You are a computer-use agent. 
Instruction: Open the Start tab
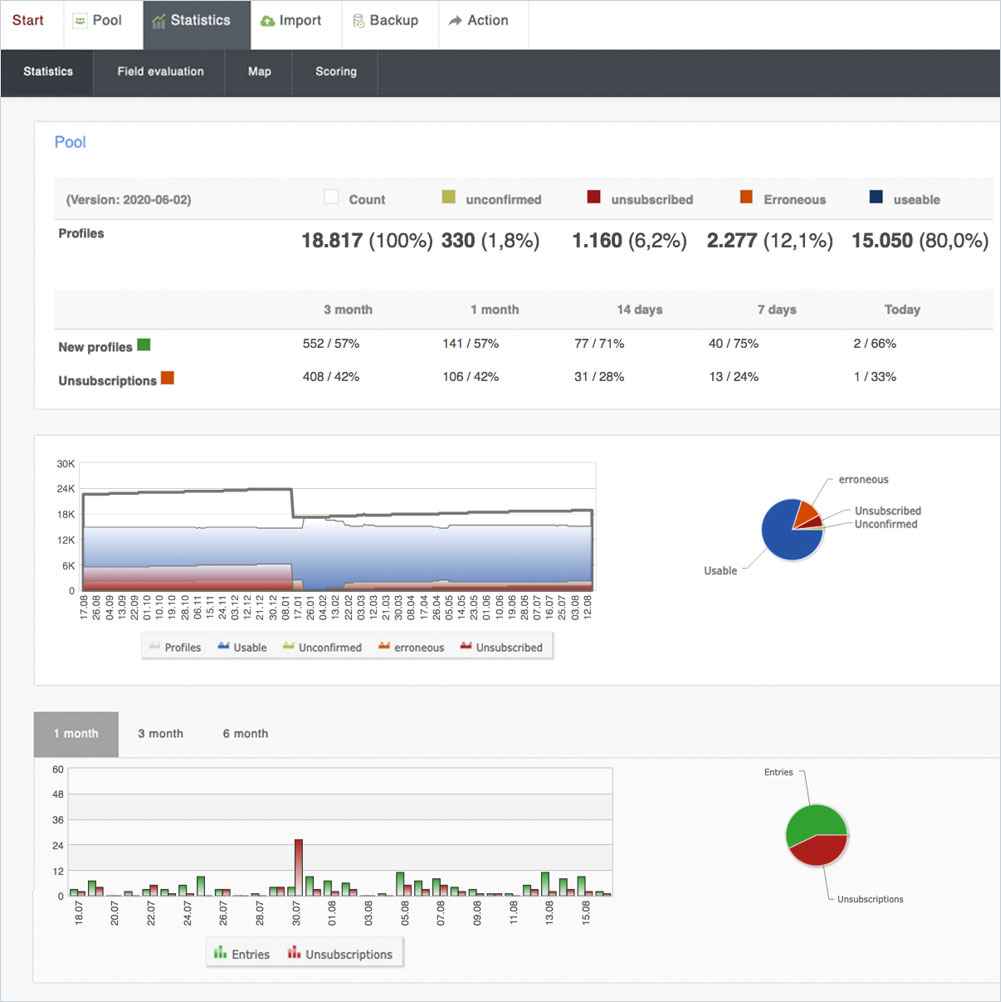pyautogui.click(x=28, y=21)
